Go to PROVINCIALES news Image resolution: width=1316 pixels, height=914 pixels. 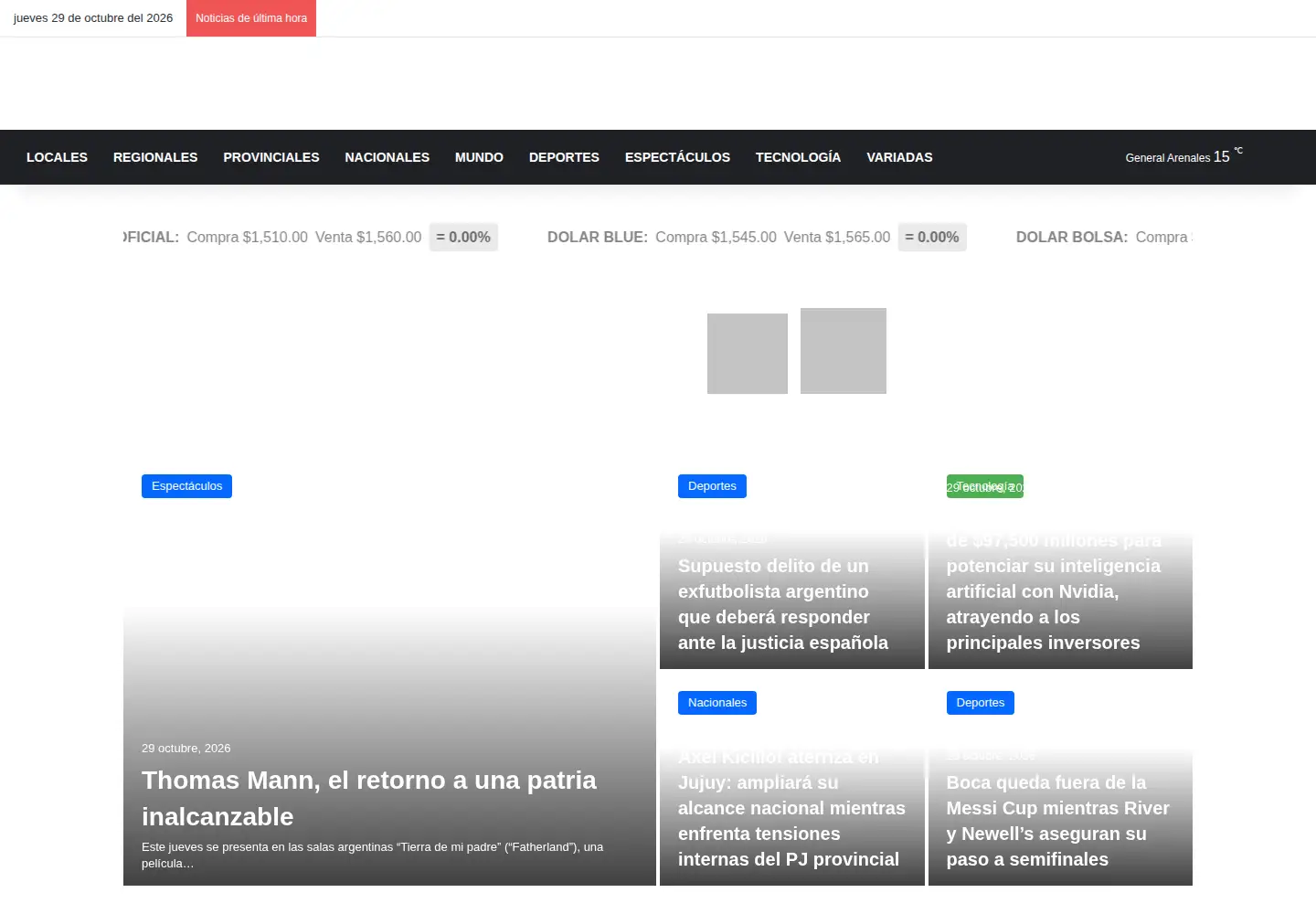(x=271, y=157)
